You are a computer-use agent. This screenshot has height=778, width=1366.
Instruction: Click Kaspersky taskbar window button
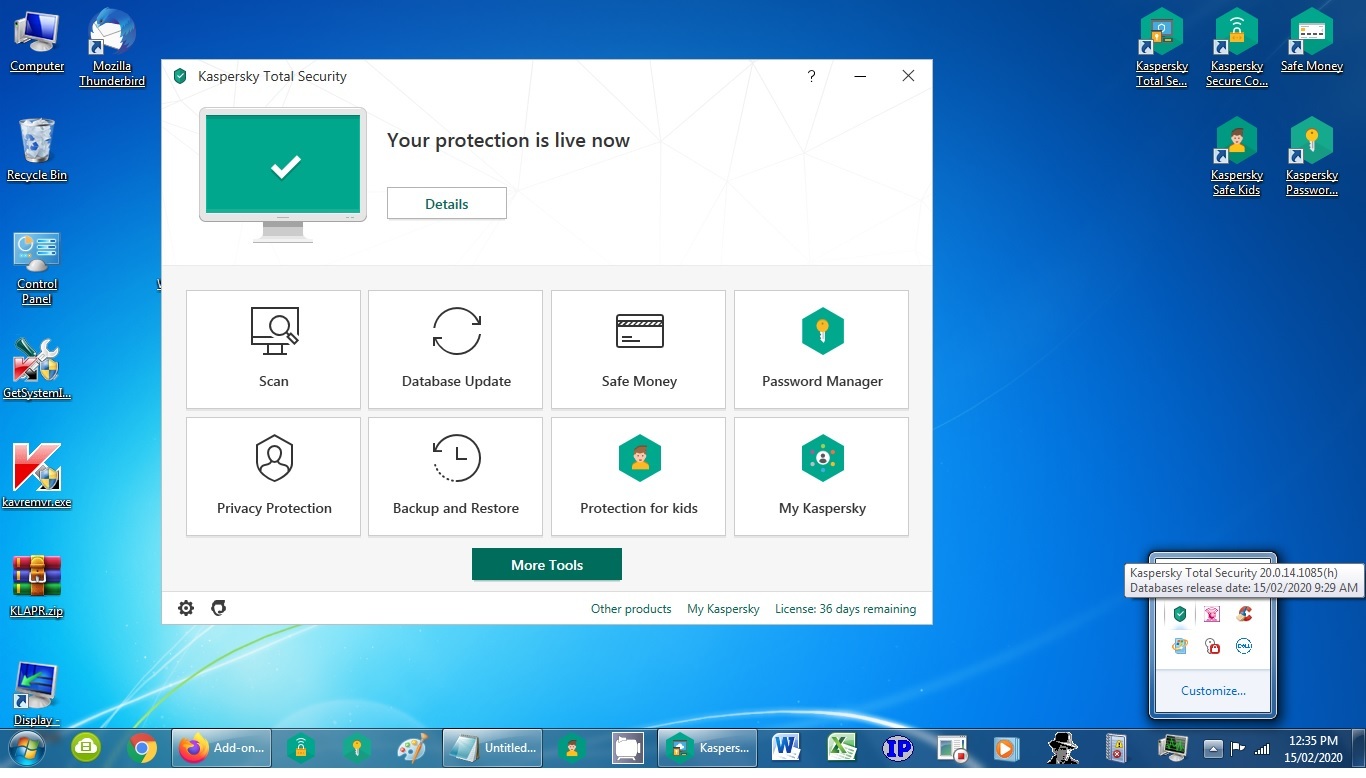[x=708, y=748]
